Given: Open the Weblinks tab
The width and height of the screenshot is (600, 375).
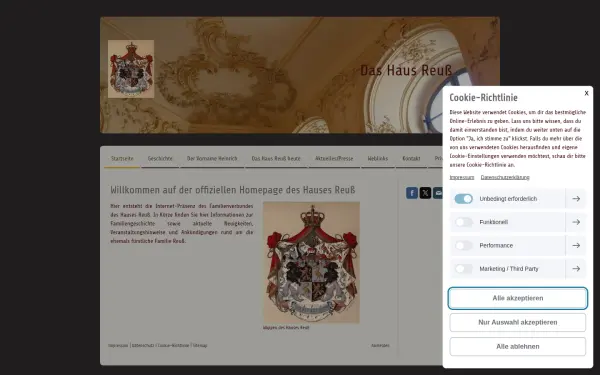Looking at the screenshot, I should click(378, 158).
